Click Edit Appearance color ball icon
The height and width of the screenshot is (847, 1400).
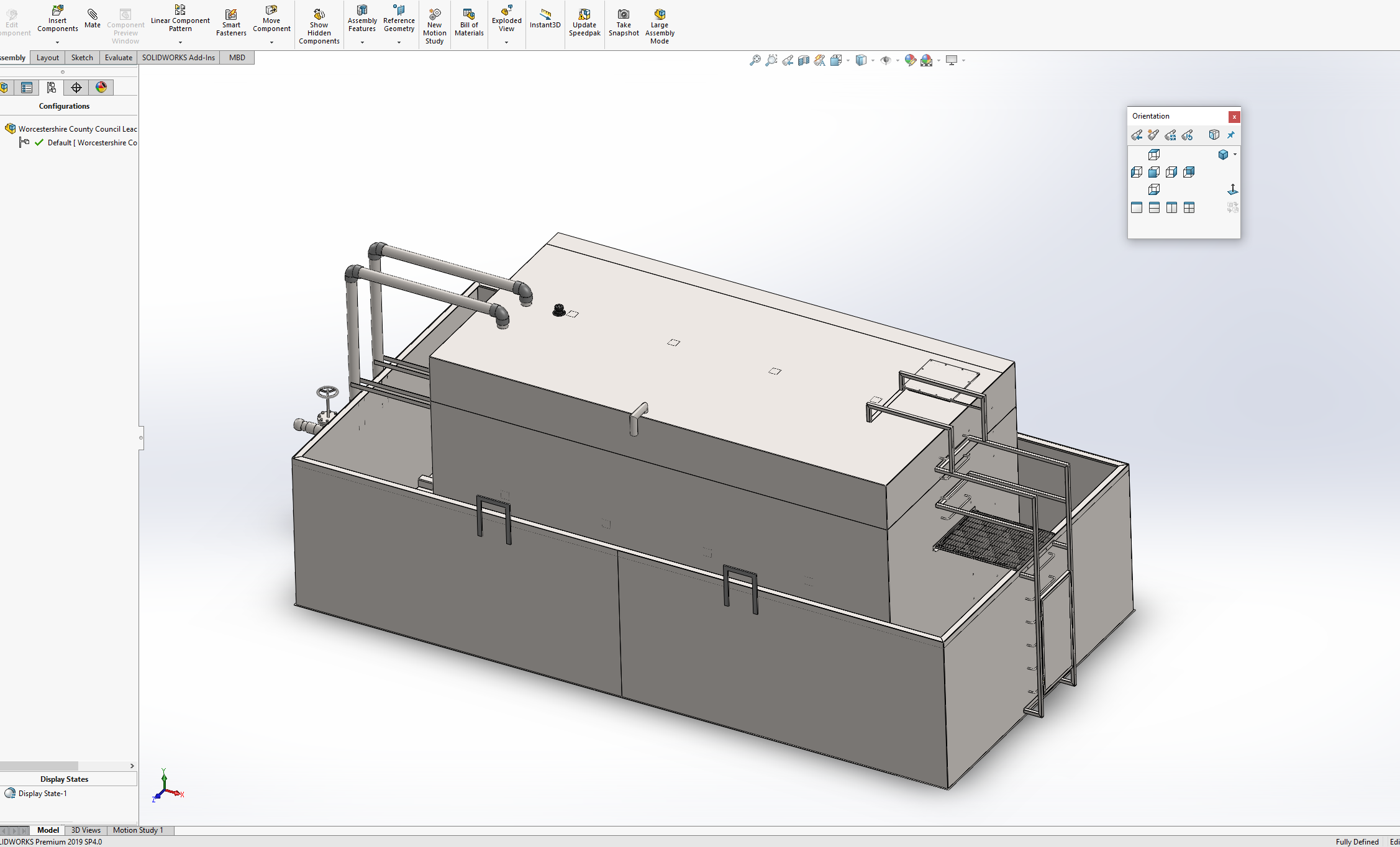tap(910, 60)
